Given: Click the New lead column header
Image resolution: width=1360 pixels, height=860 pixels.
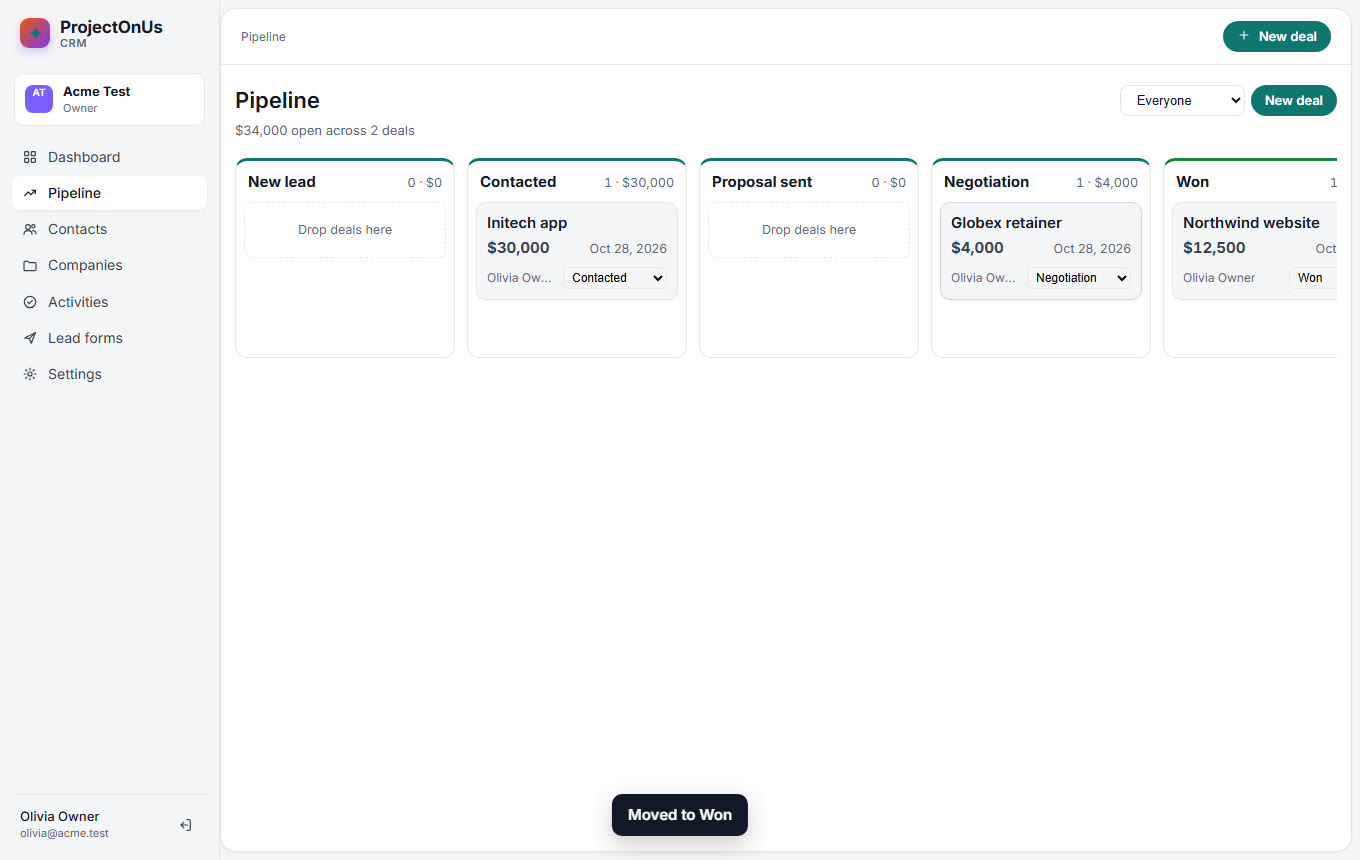Looking at the screenshot, I should [282, 182].
